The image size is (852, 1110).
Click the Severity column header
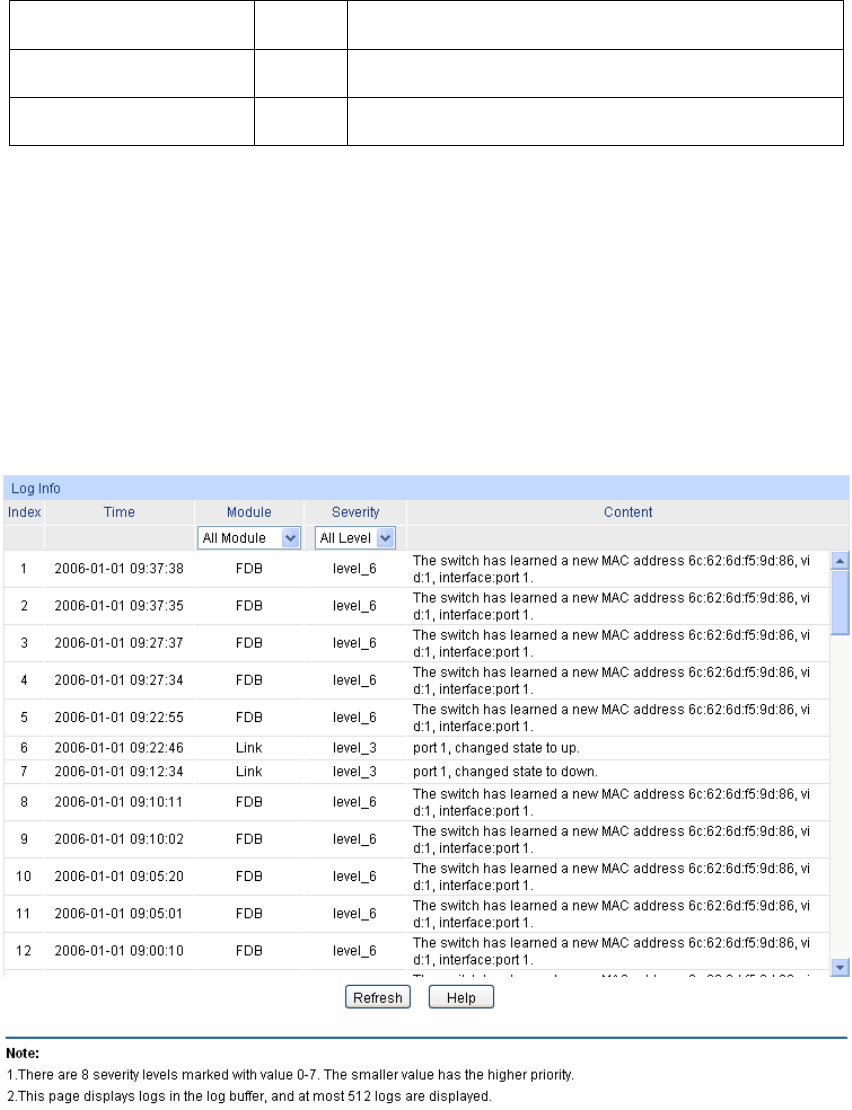(x=355, y=512)
